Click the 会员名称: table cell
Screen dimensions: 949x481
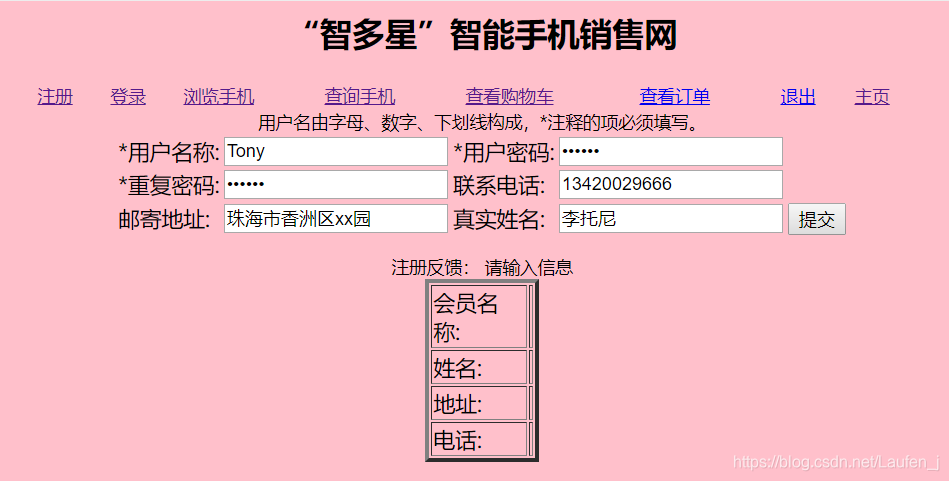479,317
